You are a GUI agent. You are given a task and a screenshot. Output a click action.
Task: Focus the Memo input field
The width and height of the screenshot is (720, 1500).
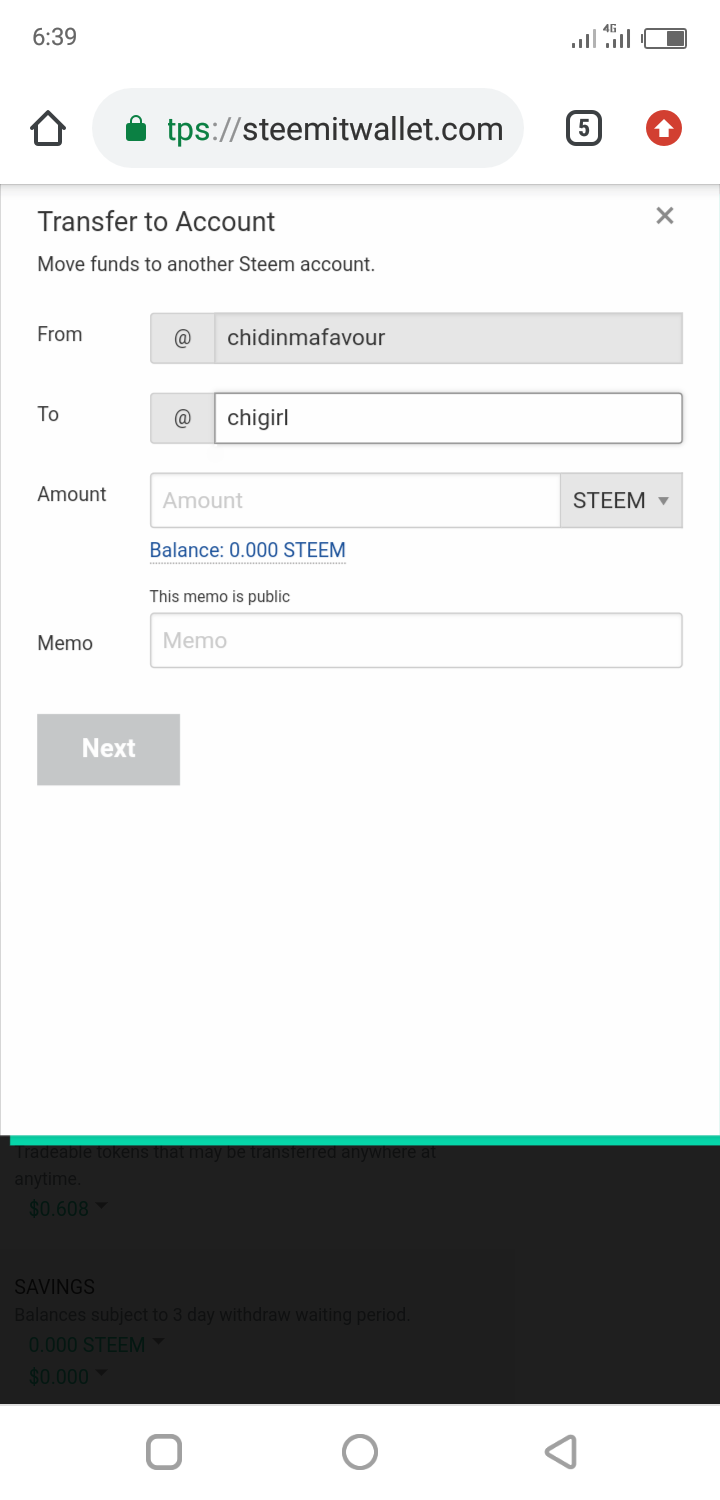(416, 640)
